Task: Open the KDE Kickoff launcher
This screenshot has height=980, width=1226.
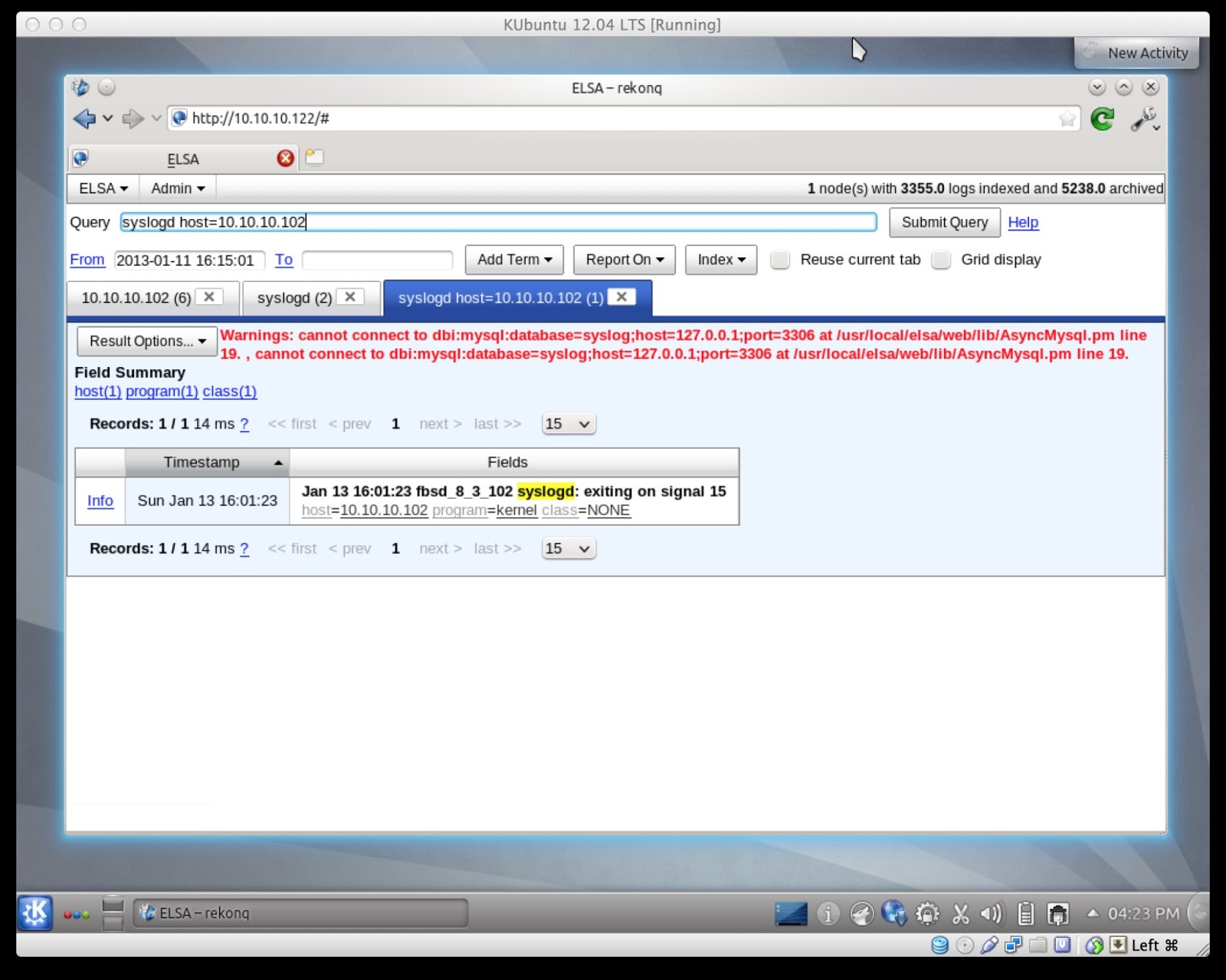Action: (35, 913)
